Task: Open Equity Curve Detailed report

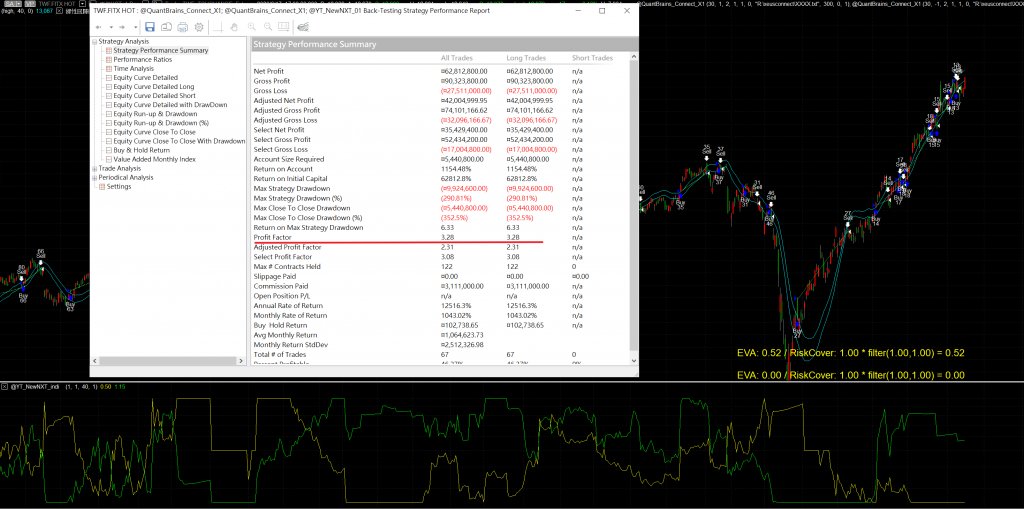Action: (x=145, y=78)
